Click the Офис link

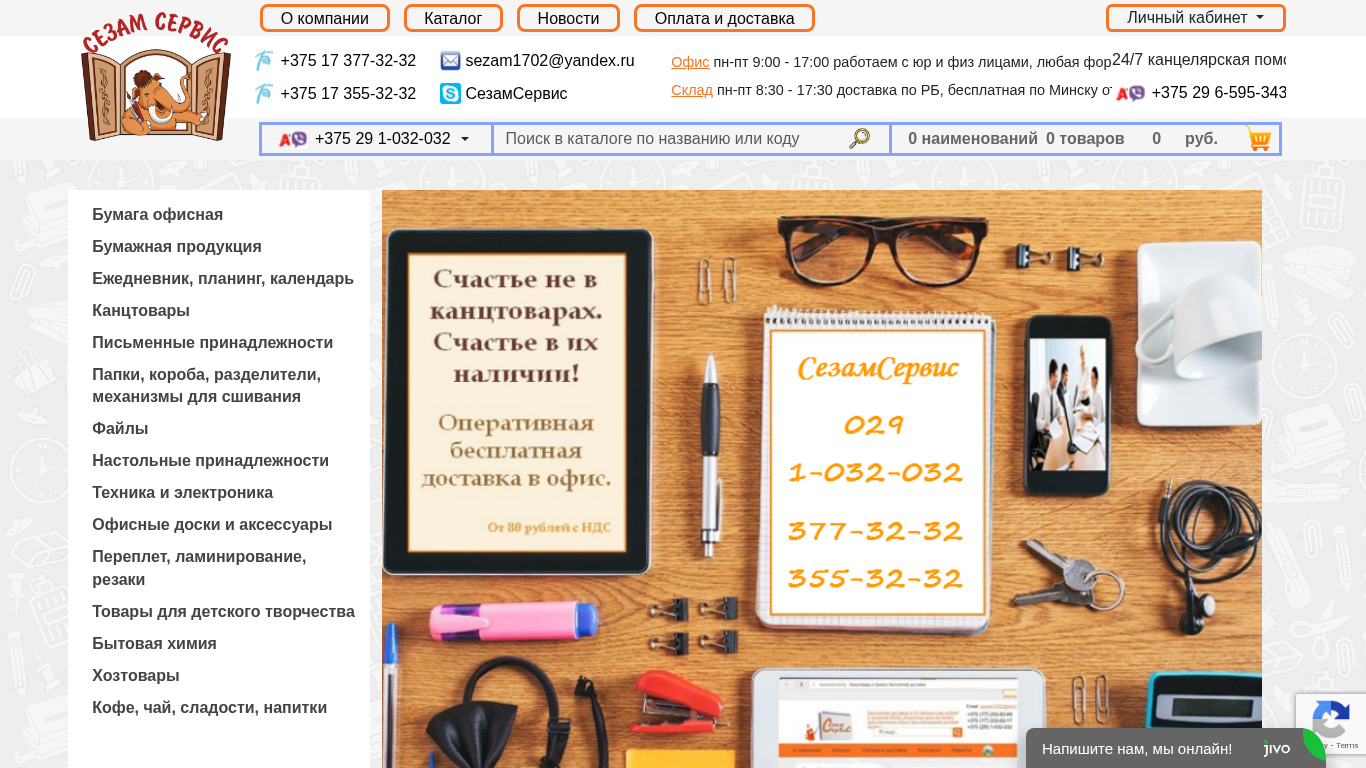click(690, 62)
